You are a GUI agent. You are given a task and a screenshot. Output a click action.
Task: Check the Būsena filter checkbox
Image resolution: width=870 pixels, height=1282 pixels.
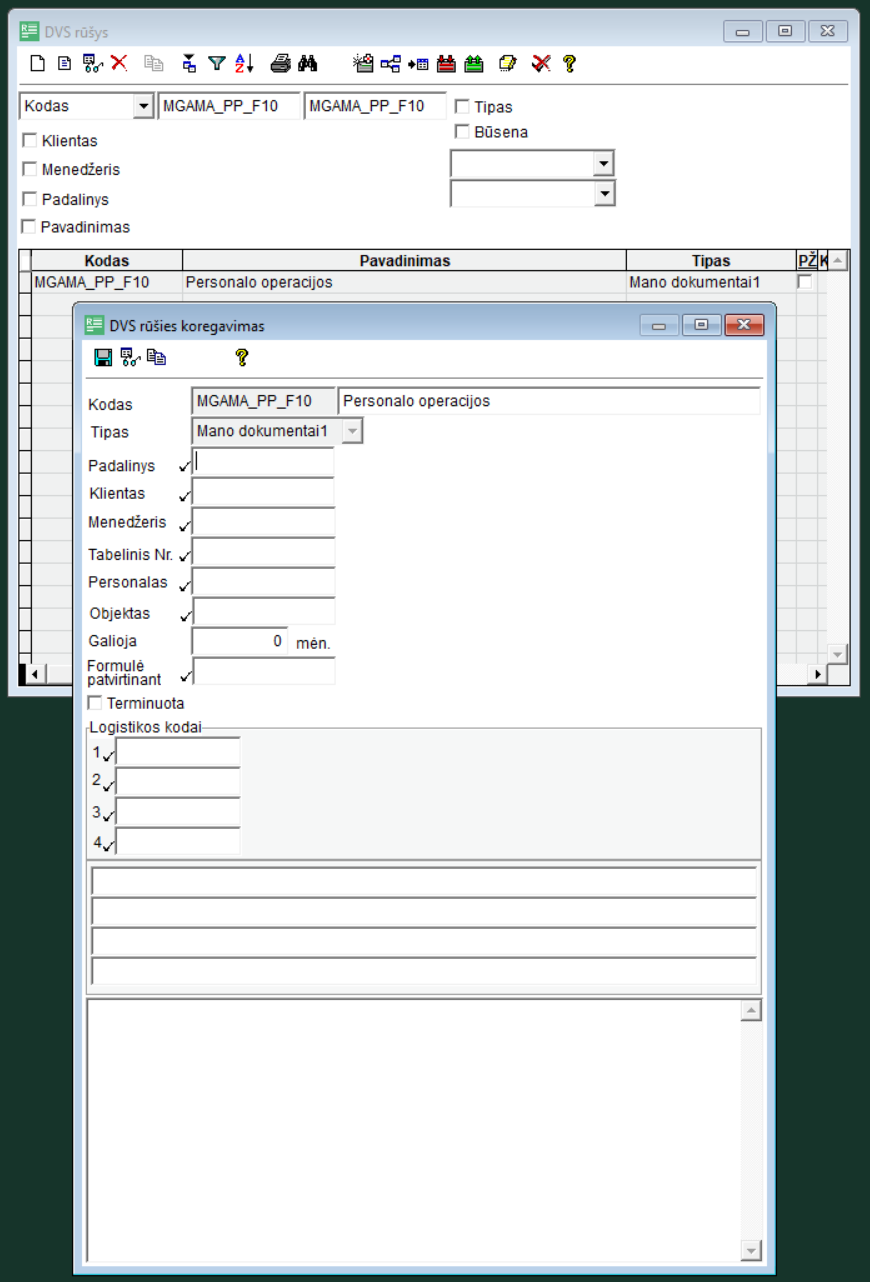[x=462, y=131]
